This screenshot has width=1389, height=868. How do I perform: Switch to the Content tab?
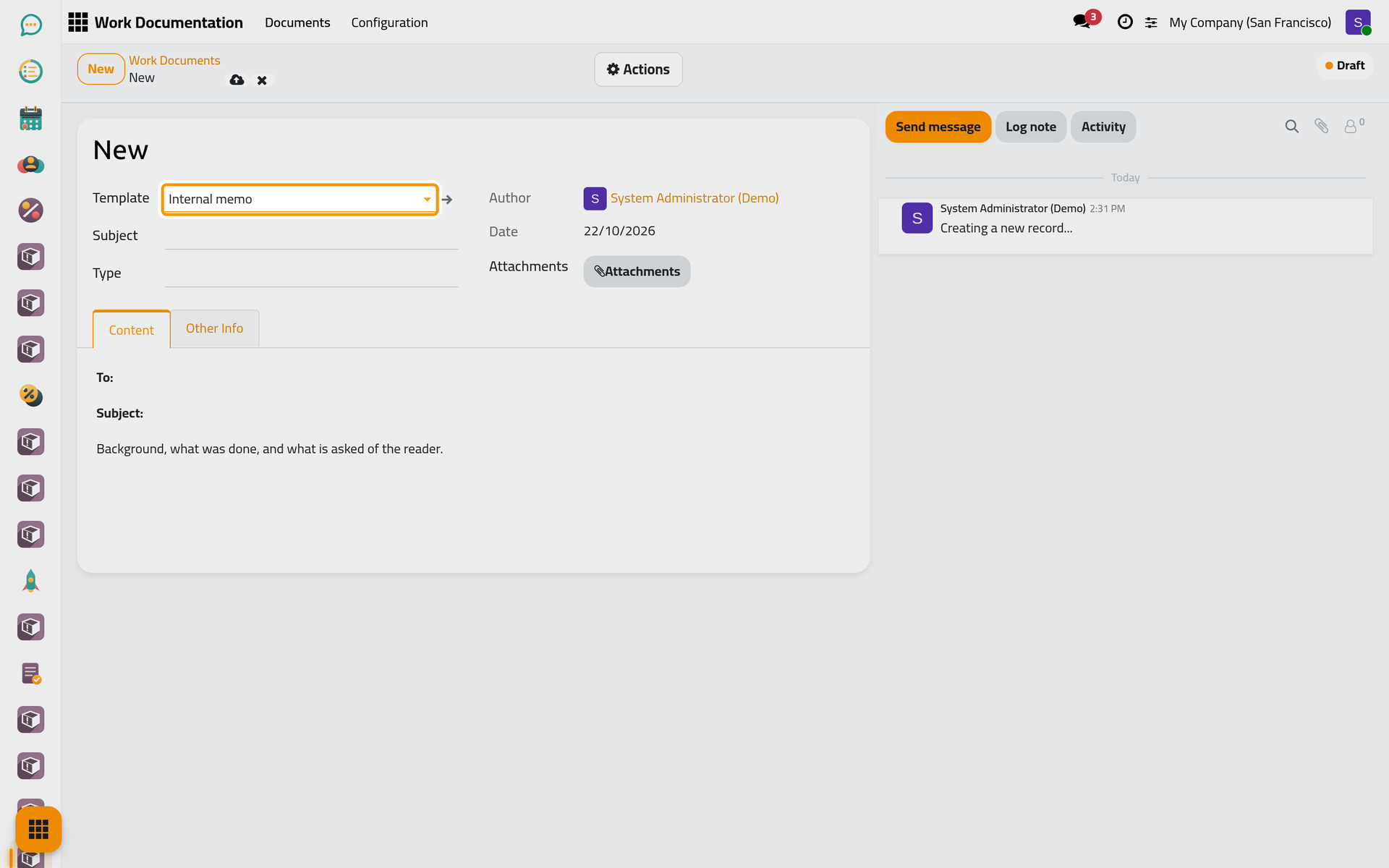132,330
